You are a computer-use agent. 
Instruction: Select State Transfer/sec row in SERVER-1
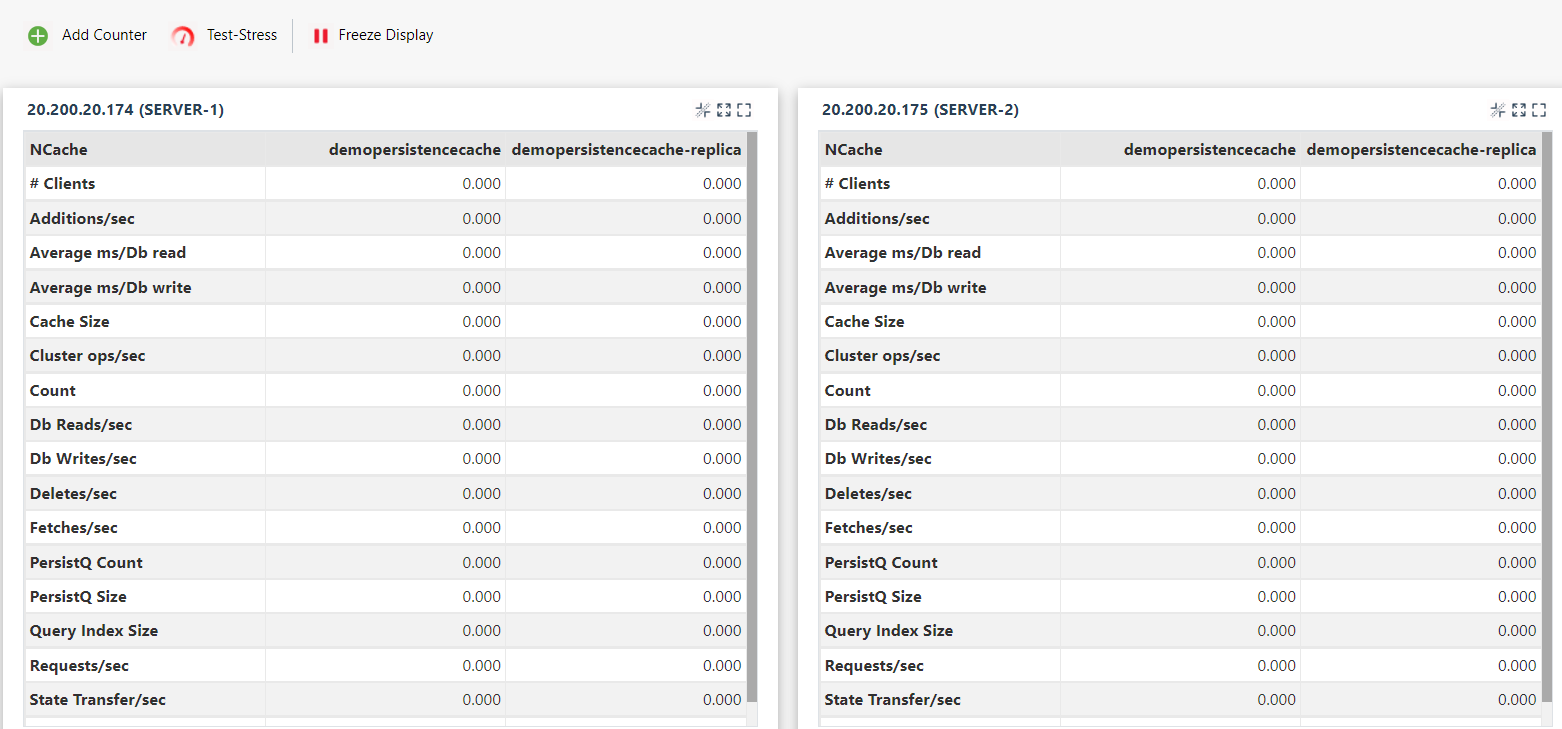pos(386,700)
